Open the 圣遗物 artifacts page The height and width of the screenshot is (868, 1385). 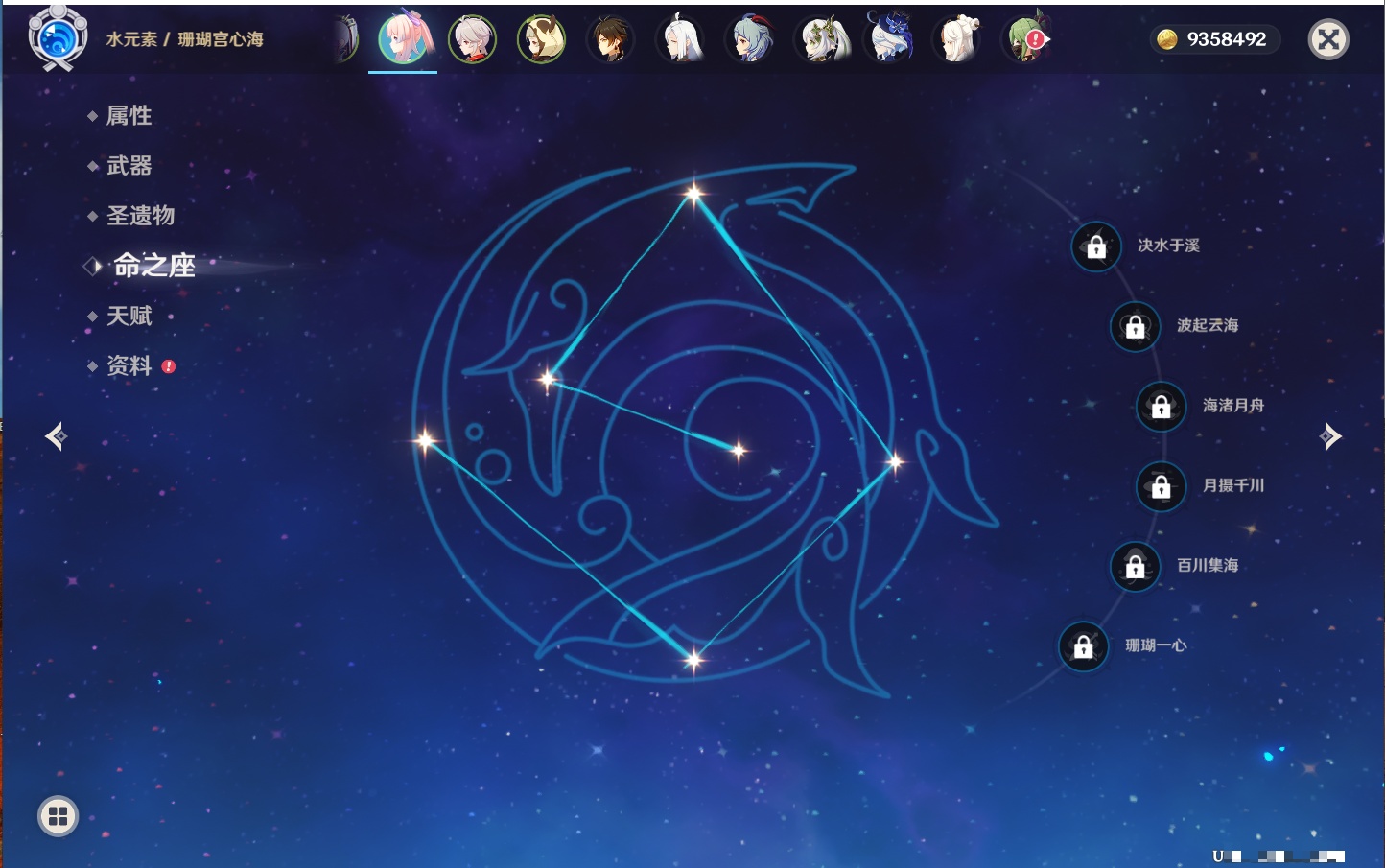point(140,216)
